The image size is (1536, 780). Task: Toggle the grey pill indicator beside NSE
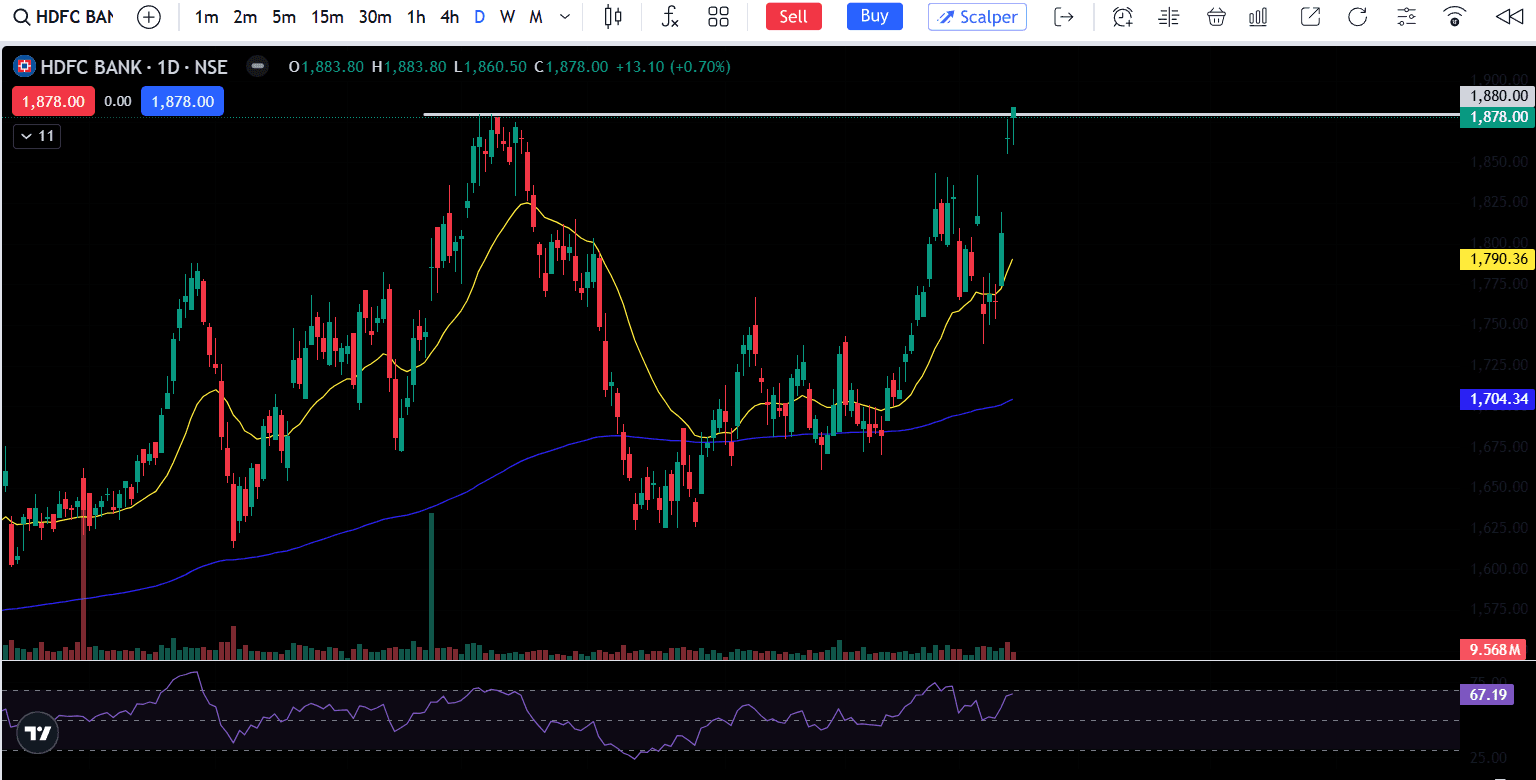pyautogui.click(x=258, y=67)
